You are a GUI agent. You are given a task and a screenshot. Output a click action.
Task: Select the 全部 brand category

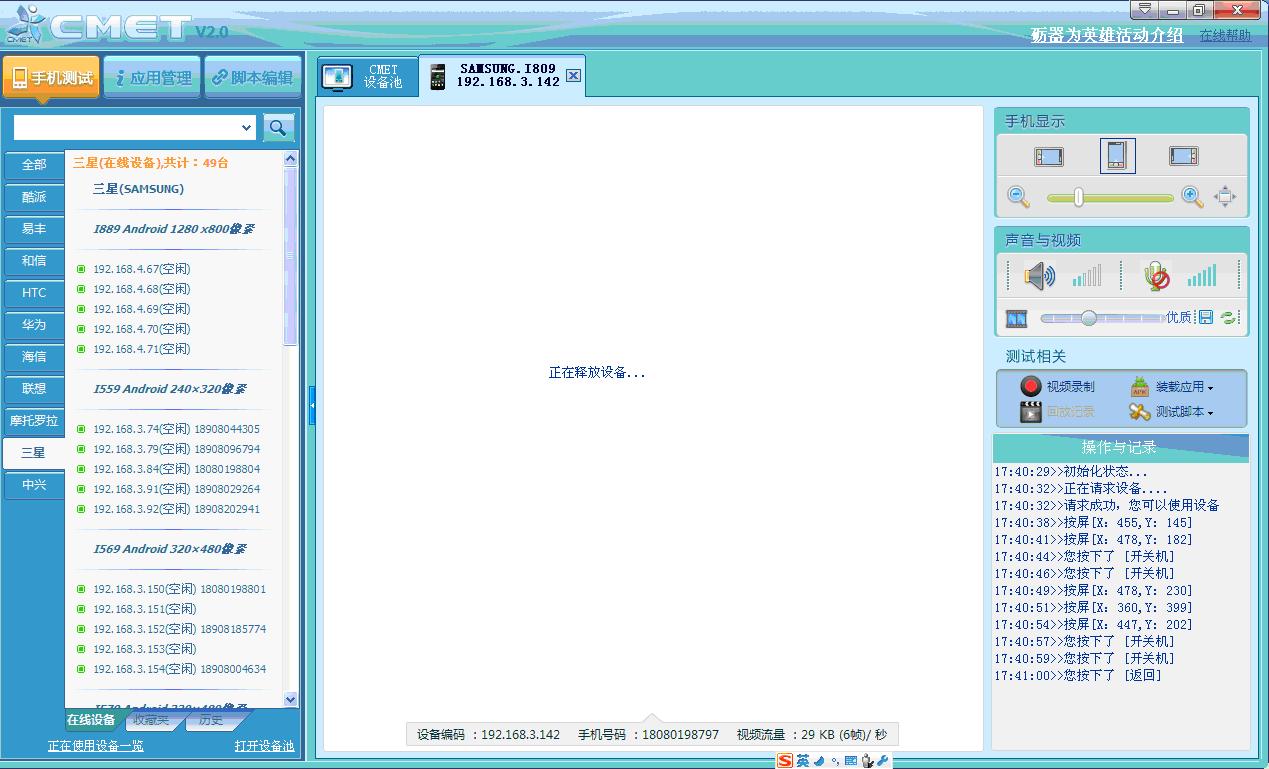point(34,164)
